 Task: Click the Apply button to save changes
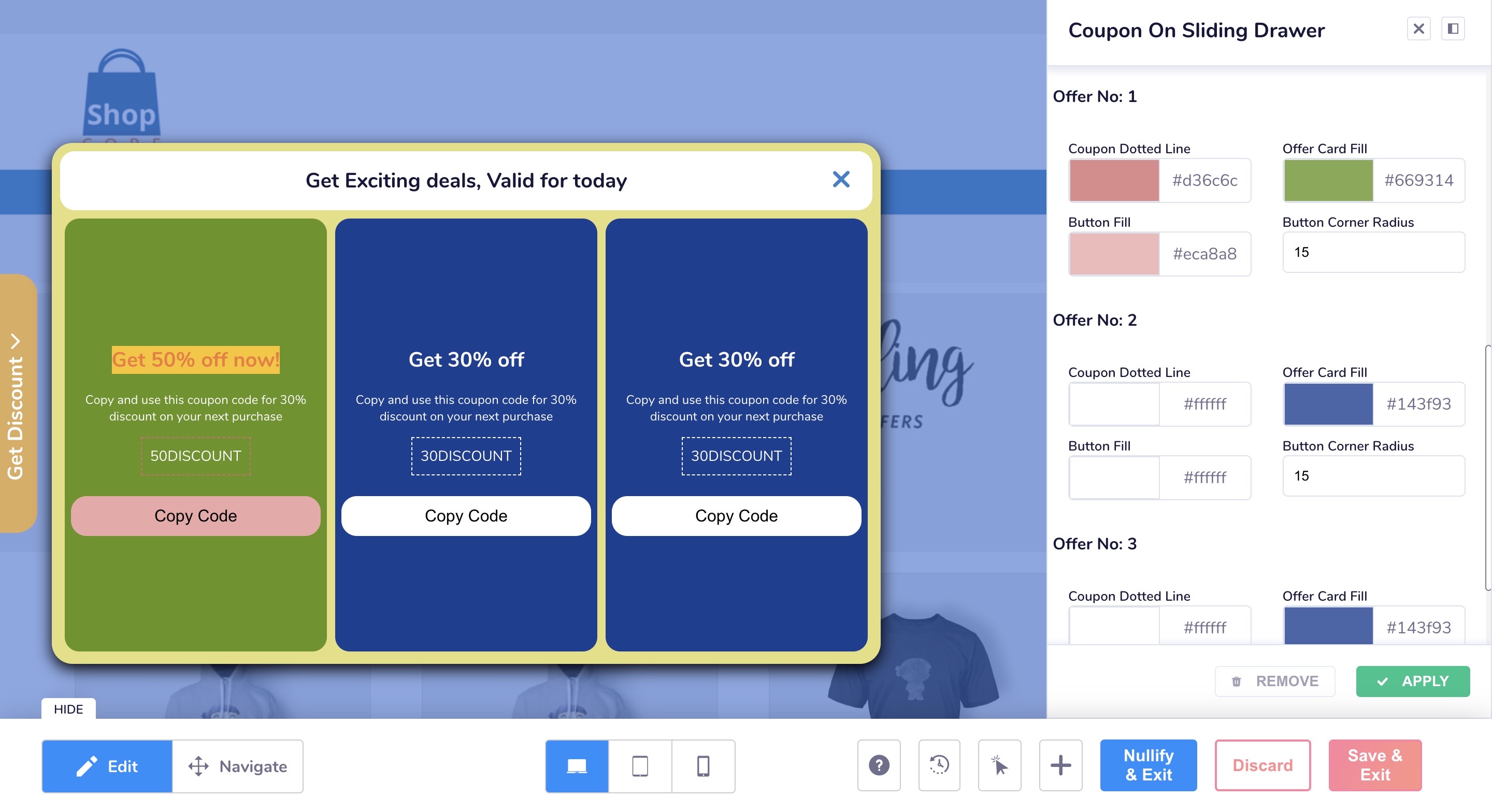1413,681
